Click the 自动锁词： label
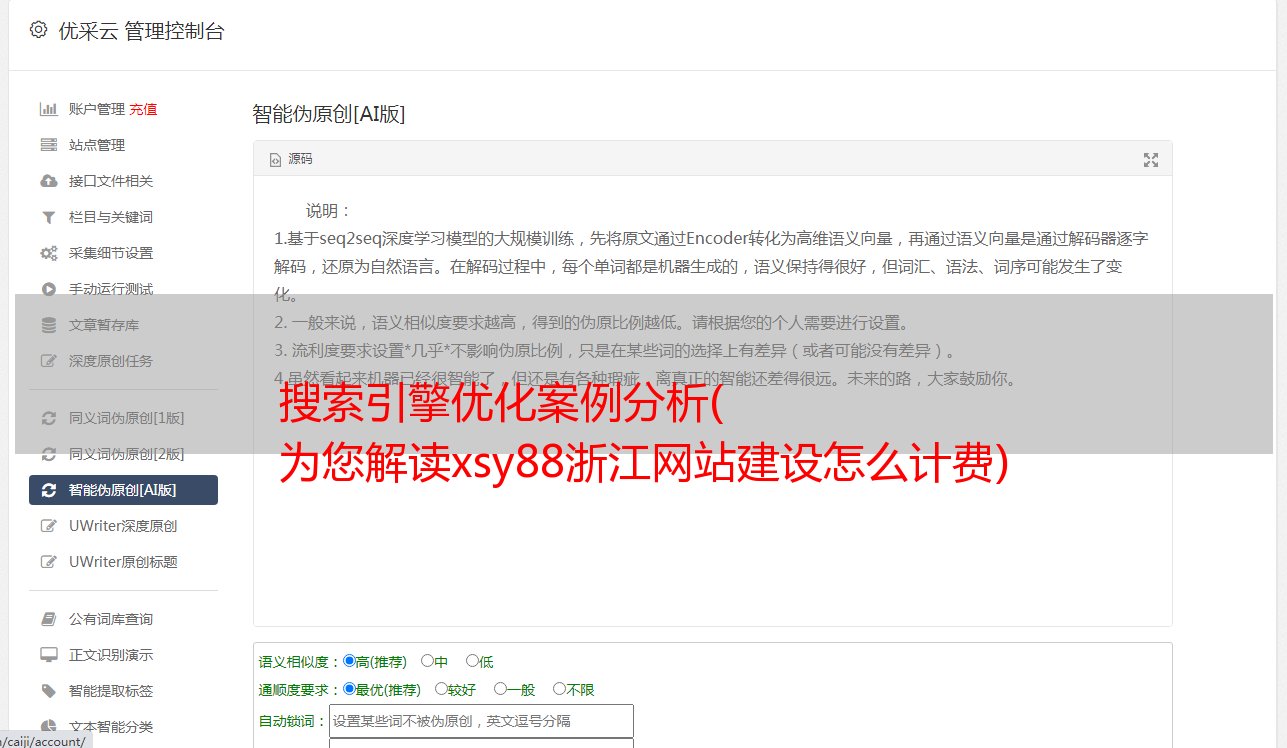1287x748 pixels. coord(293,722)
